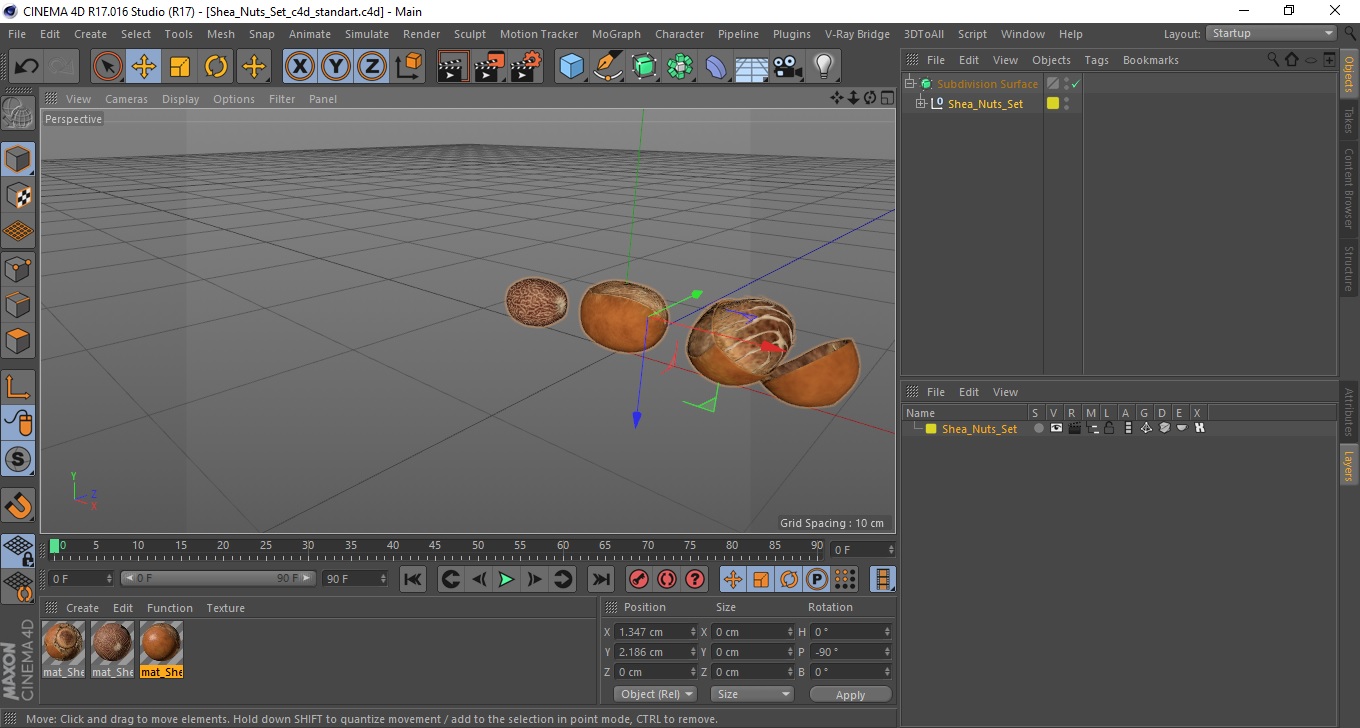This screenshot has width=1360, height=728.
Task: Click the Record Active Objects button
Action: coord(638,579)
